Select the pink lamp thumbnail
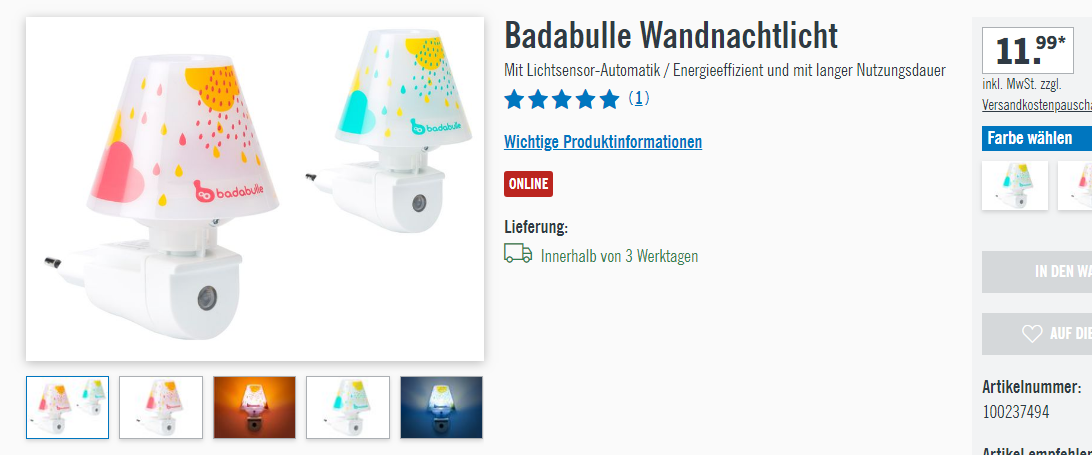Viewport: 1092px width, 455px height. pyautogui.click(x=161, y=408)
